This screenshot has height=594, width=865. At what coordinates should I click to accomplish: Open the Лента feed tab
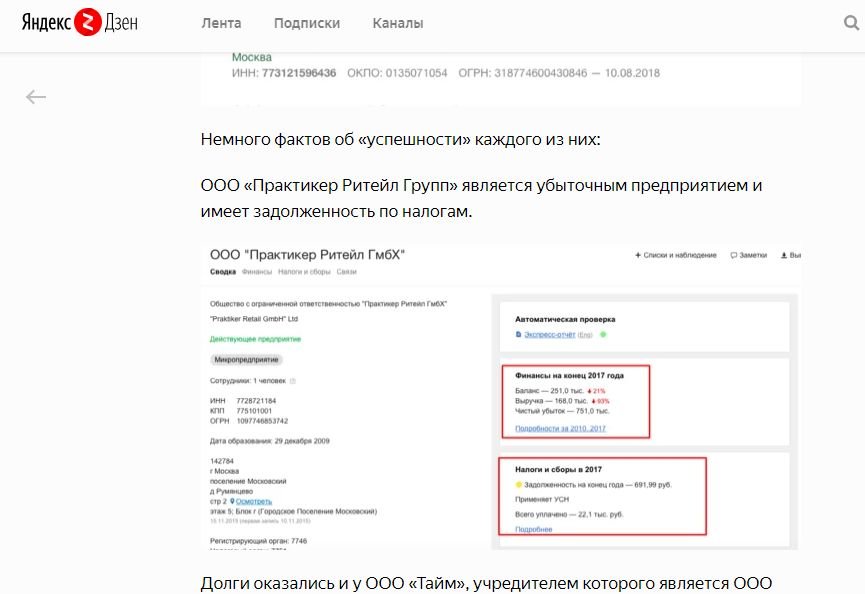(x=221, y=23)
